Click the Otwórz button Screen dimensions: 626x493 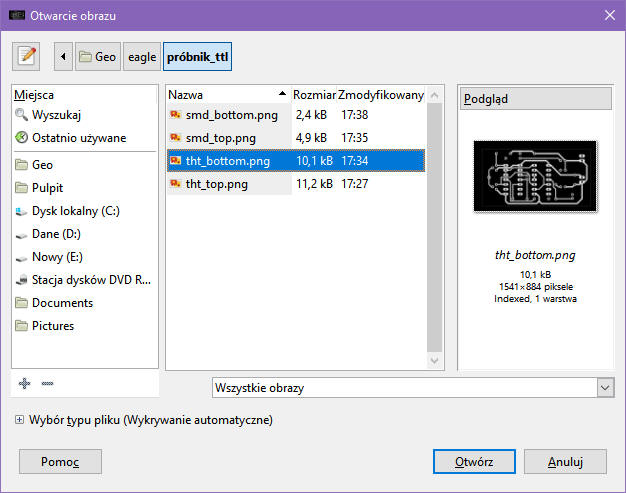(x=474, y=462)
